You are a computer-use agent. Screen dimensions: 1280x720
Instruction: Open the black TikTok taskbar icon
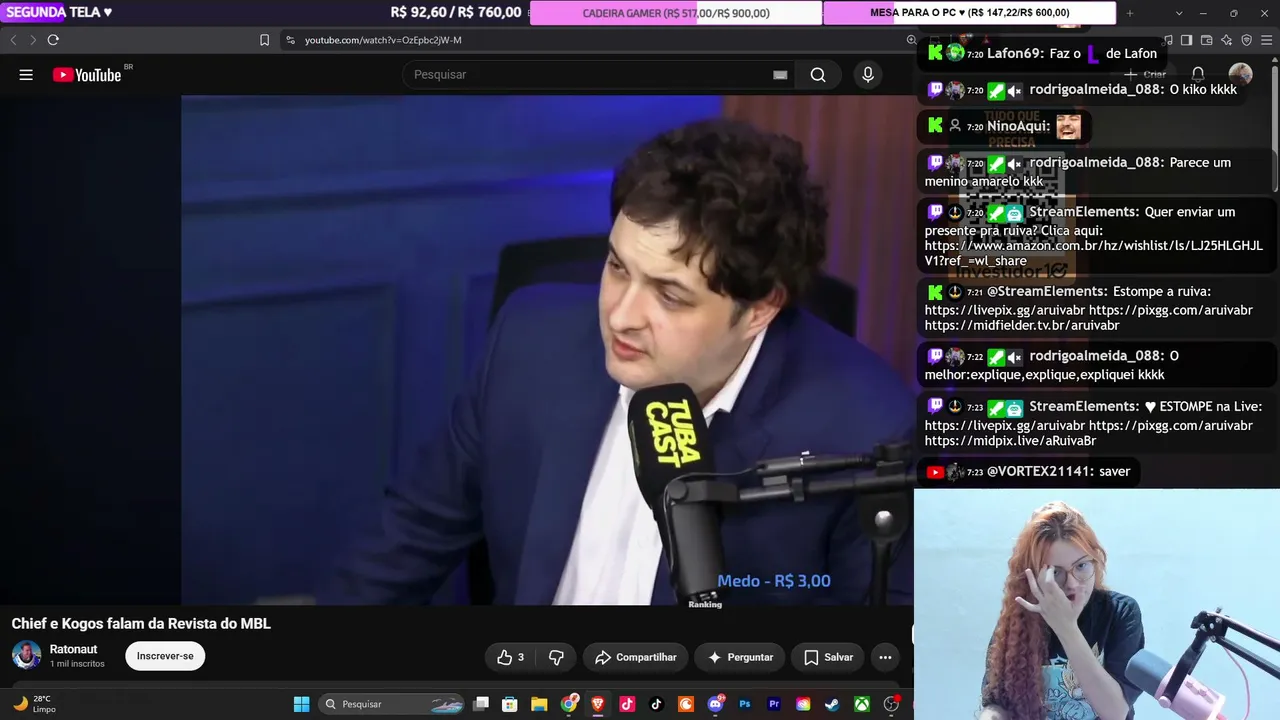pyautogui.click(x=656, y=704)
